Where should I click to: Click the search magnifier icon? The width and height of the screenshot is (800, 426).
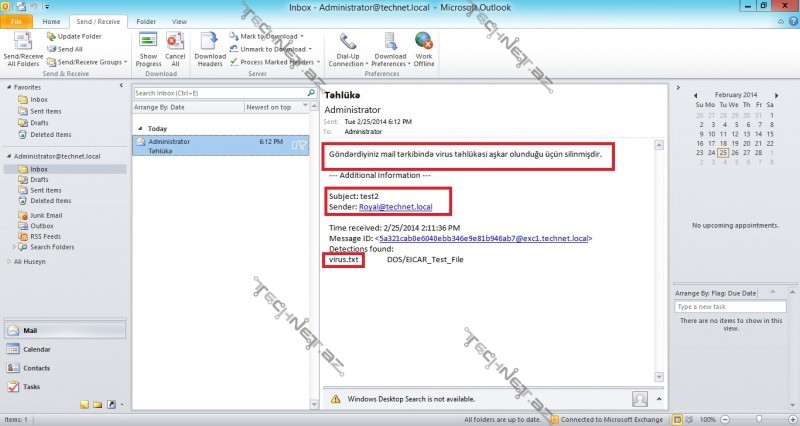coord(311,93)
